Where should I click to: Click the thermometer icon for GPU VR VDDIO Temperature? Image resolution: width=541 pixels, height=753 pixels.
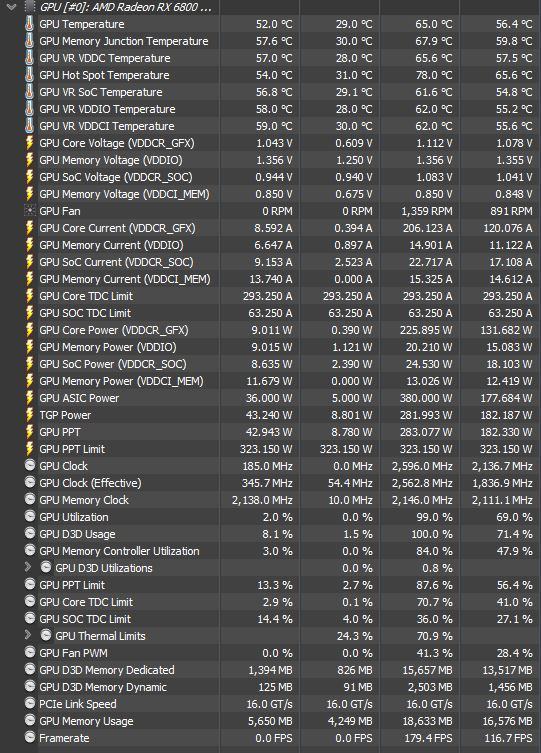pos(30,109)
